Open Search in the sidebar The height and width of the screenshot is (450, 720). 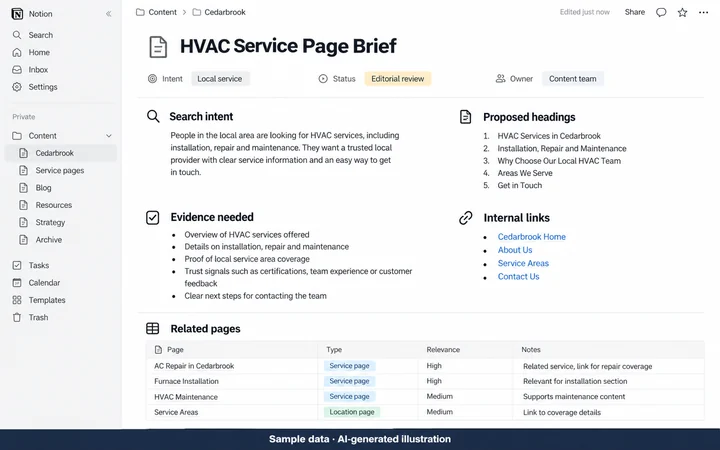tap(40, 35)
